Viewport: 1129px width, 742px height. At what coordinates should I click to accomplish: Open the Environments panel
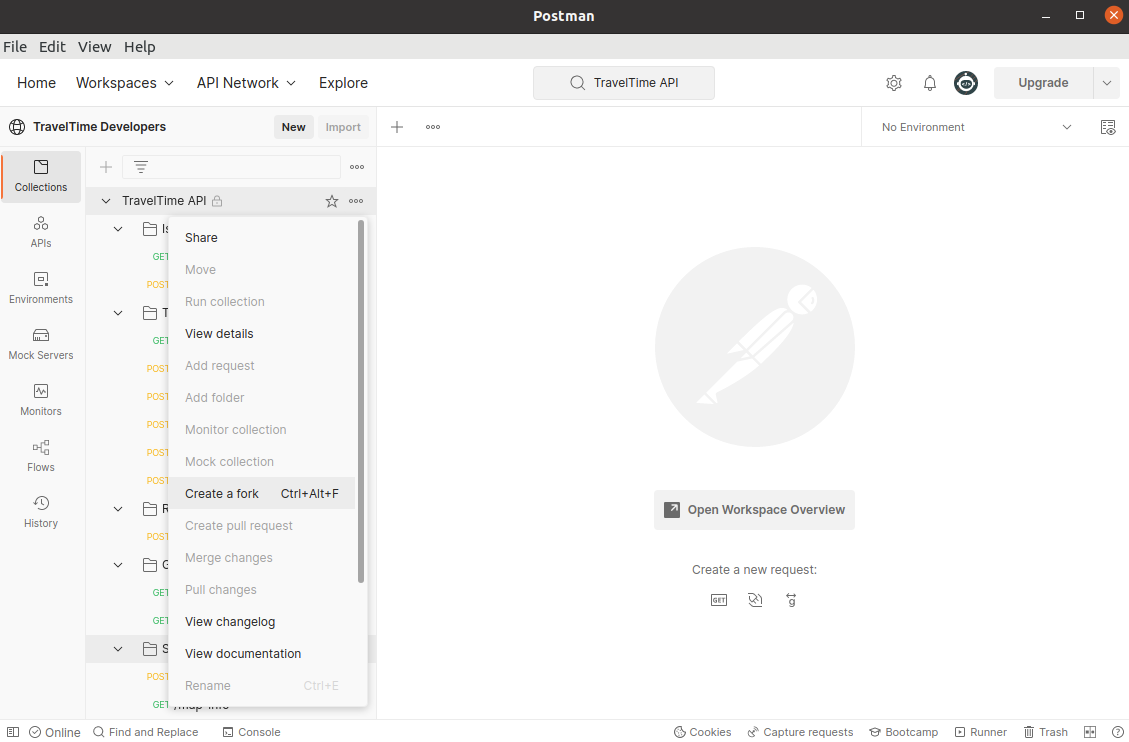point(40,288)
